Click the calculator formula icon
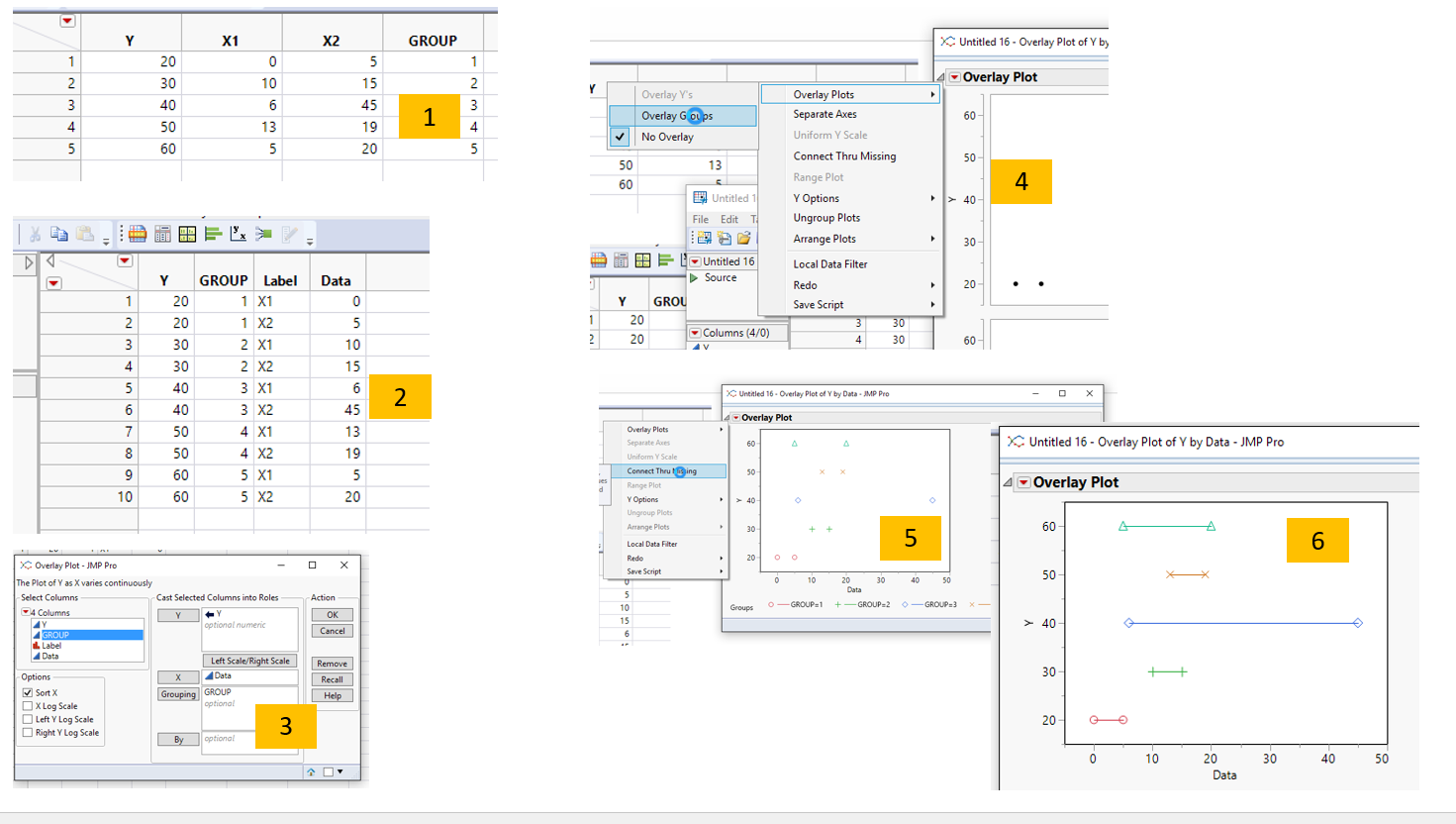 tap(162, 237)
